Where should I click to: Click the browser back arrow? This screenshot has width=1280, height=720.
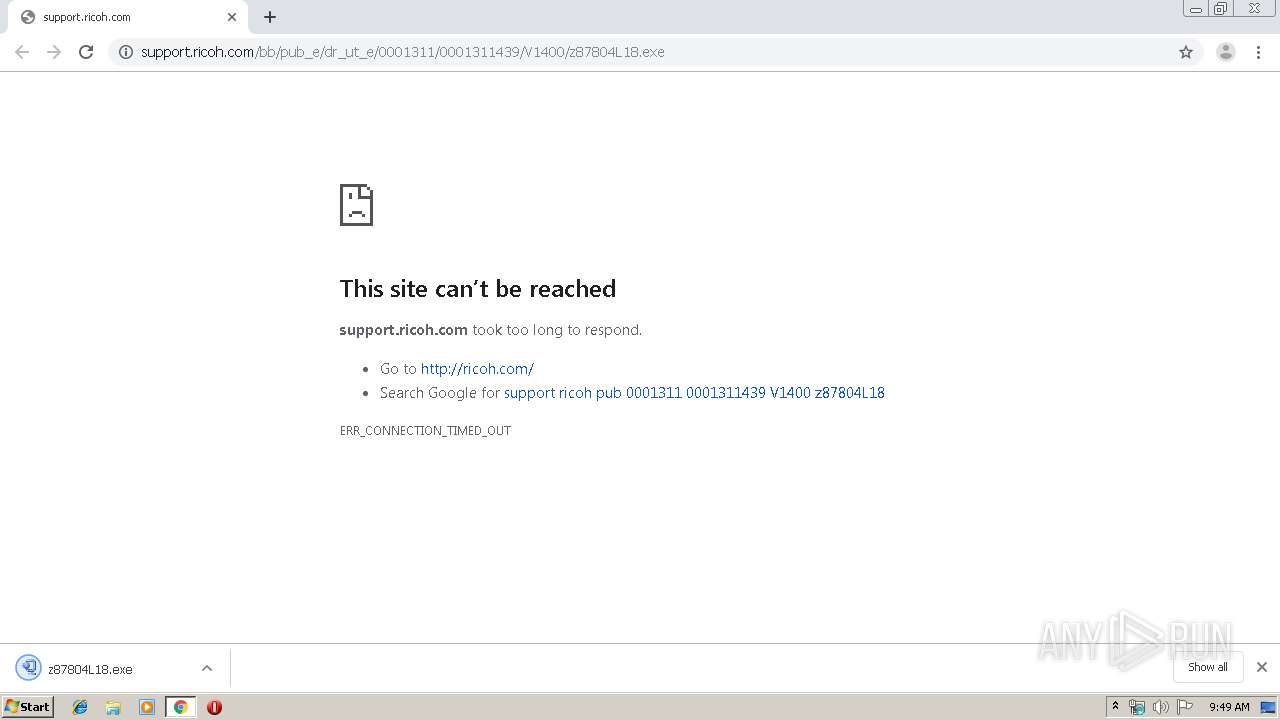[x=22, y=52]
